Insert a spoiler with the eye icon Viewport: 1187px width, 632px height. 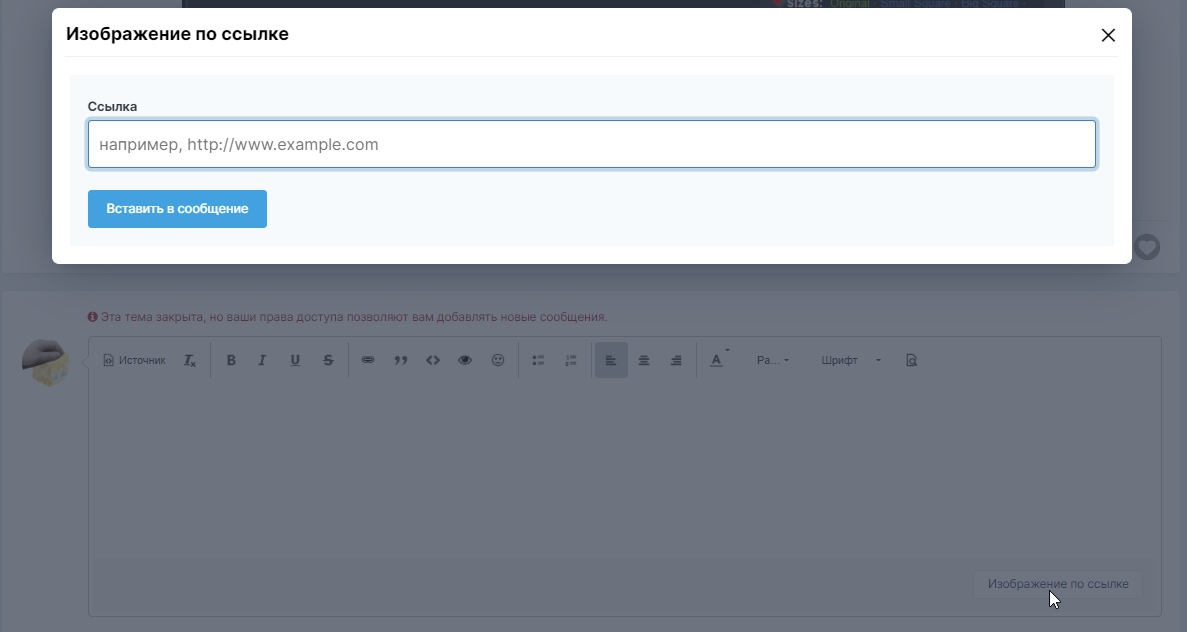tap(465, 360)
